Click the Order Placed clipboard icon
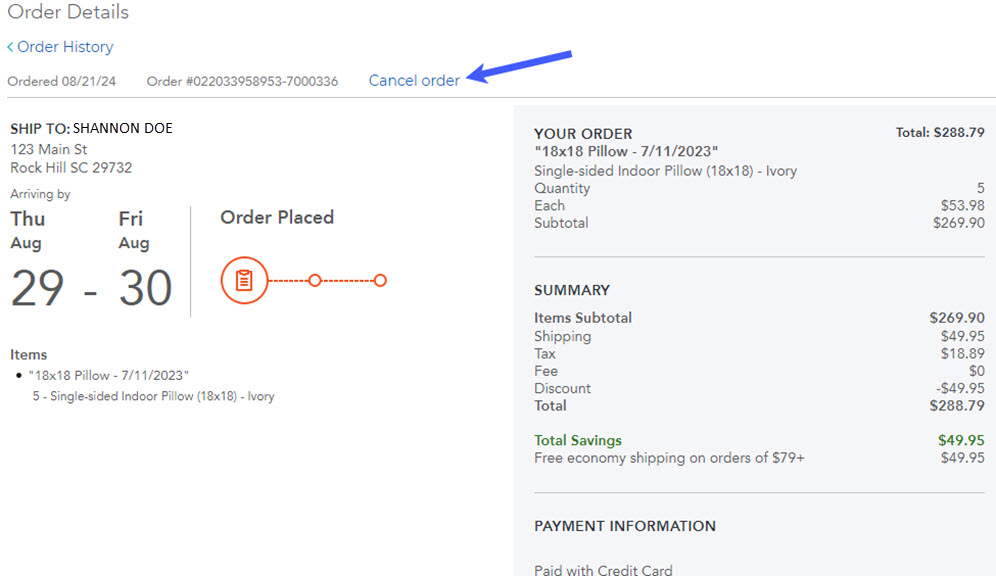This screenshot has width=996, height=576. coord(244,280)
